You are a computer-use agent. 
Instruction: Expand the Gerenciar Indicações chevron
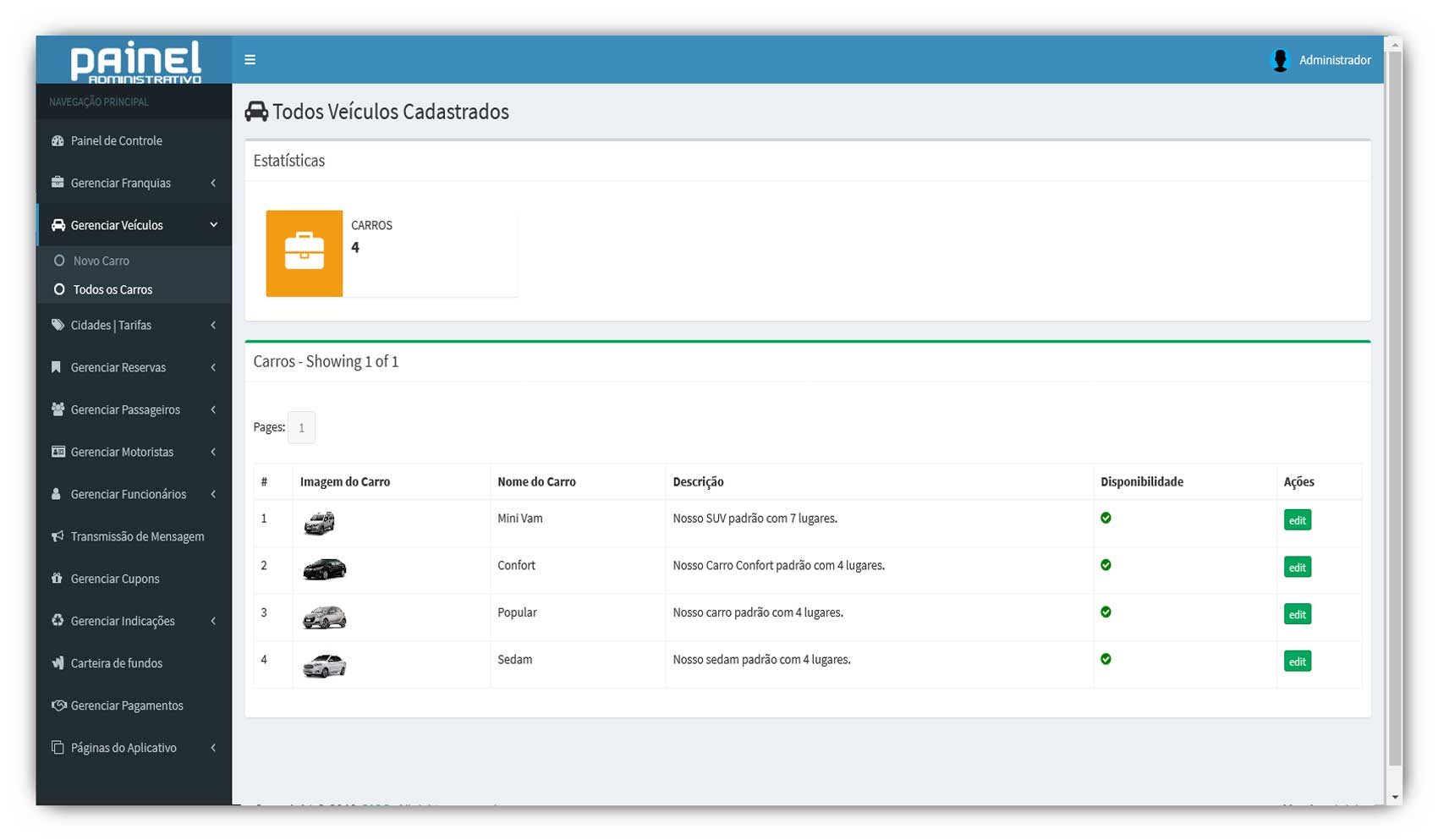pyautogui.click(x=213, y=621)
